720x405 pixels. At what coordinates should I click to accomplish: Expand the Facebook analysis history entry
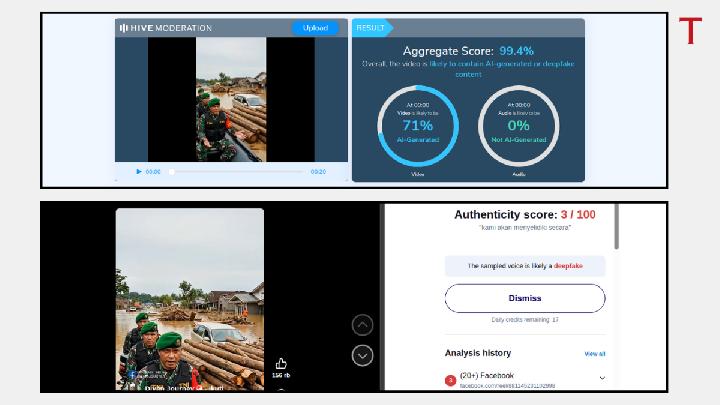click(x=602, y=378)
